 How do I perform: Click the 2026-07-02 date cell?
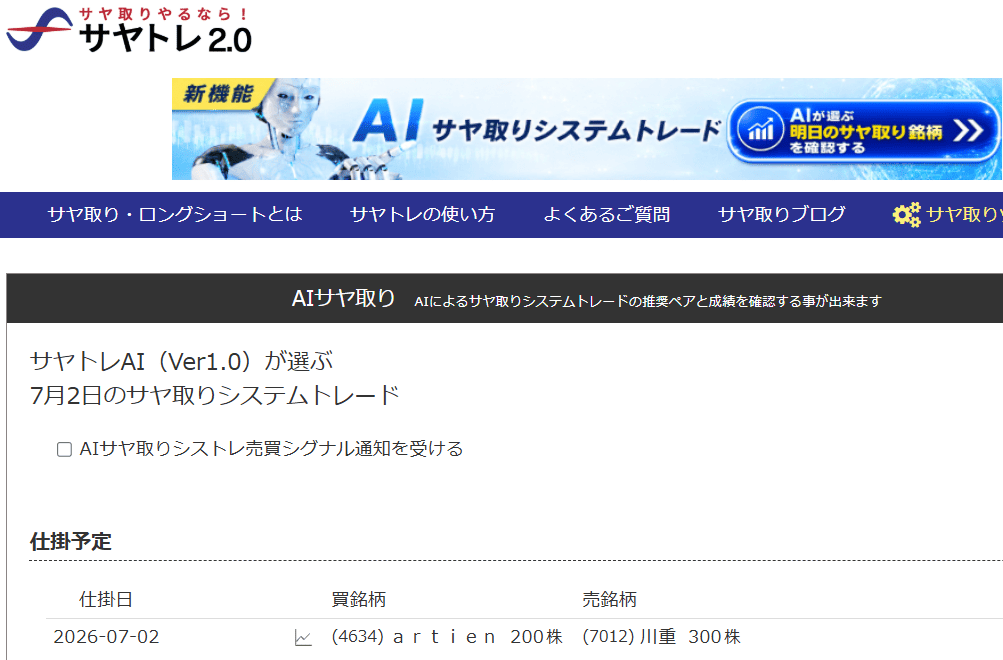point(106,637)
